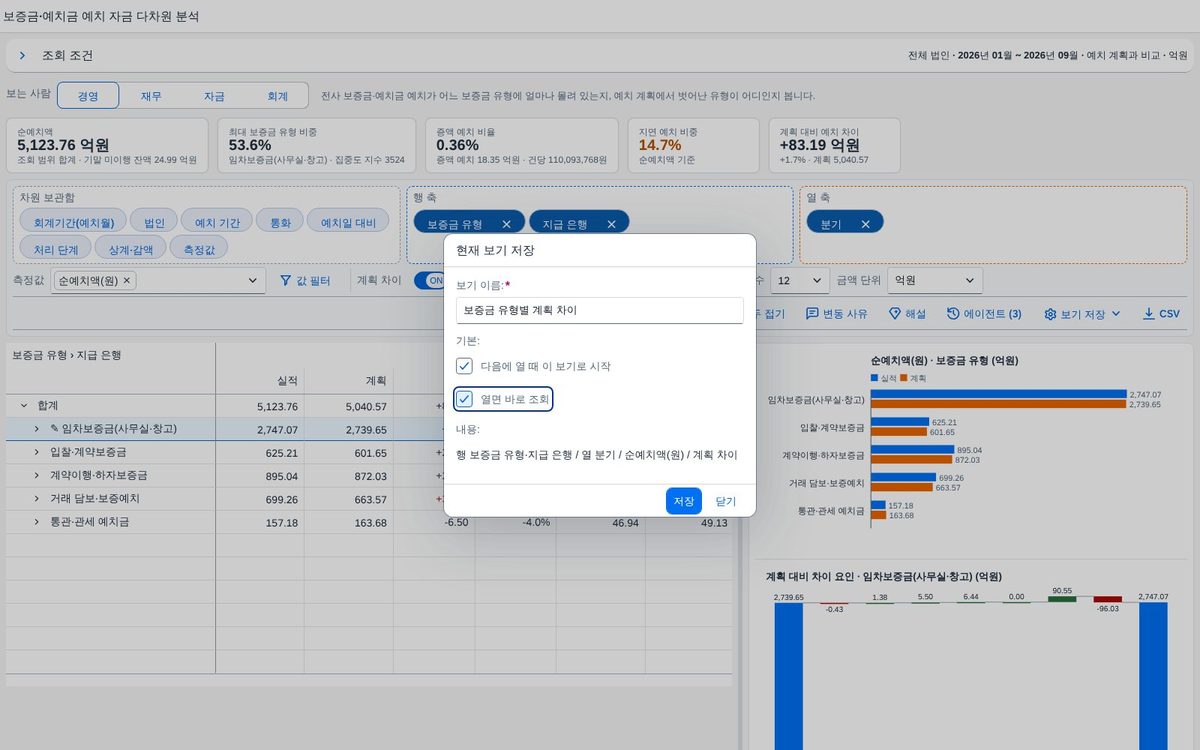Click 계획 orange legend swatch in chart
Viewport: 1200px width, 750px height.
904,378
